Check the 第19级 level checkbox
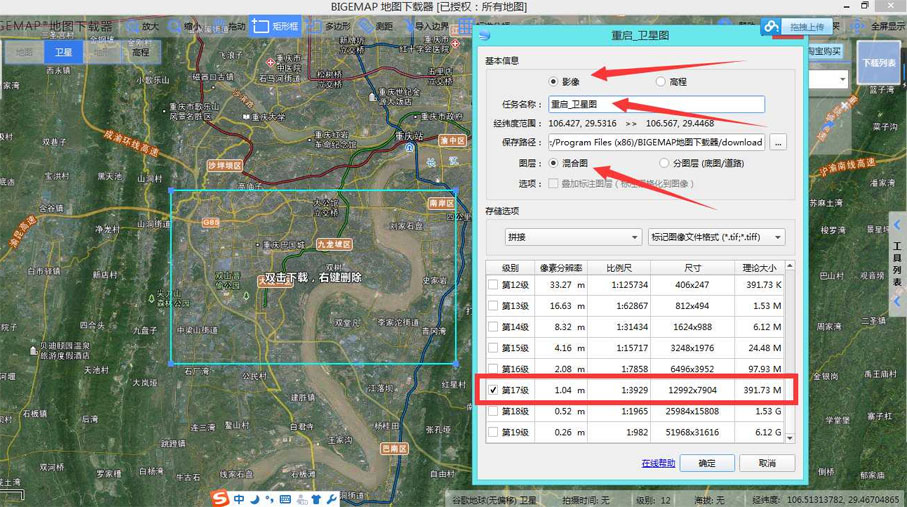The height and width of the screenshot is (507, 907). [493, 432]
